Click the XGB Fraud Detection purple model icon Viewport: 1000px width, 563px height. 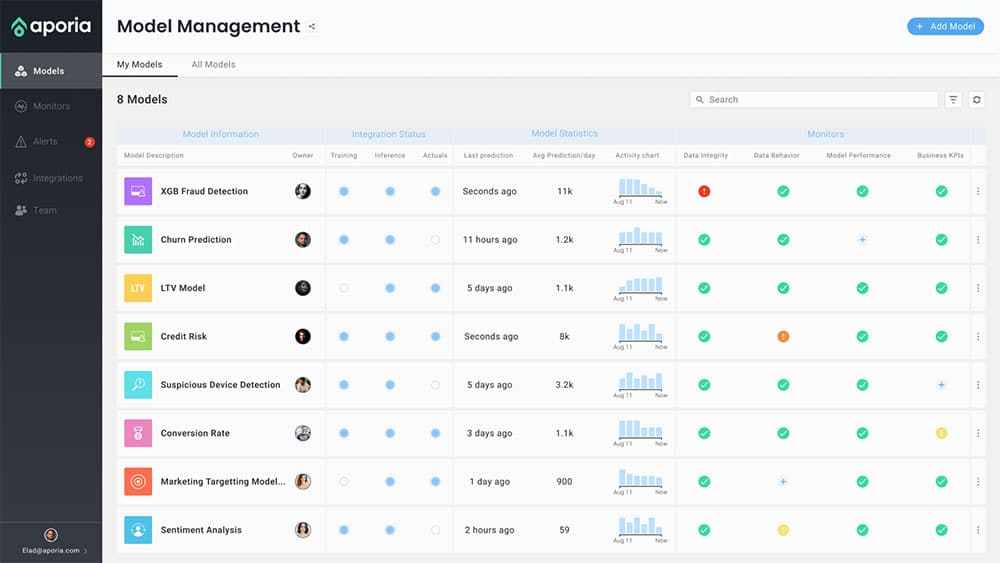(x=138, y=191)
